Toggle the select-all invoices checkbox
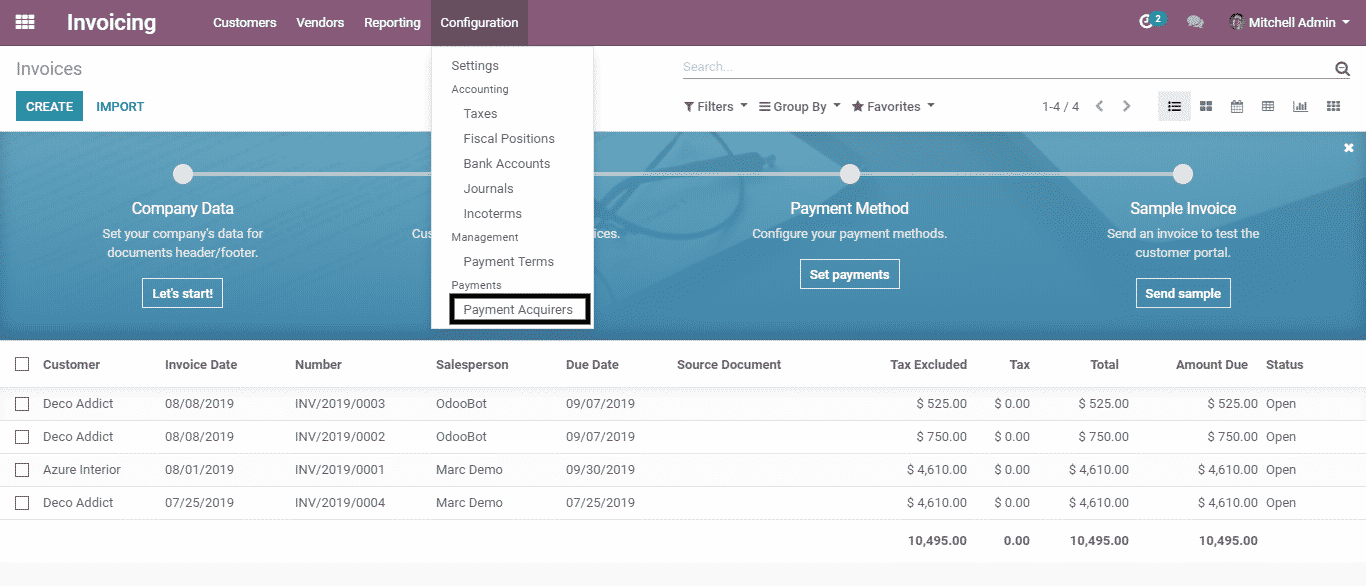 point(22,365)
